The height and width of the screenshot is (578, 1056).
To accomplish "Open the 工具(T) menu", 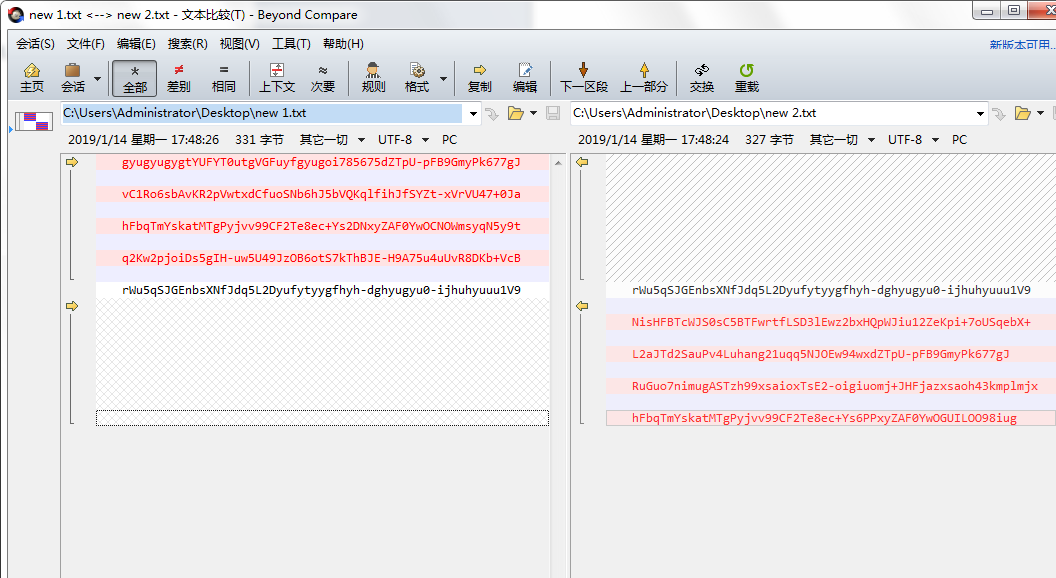I will (x=291, y=44).
